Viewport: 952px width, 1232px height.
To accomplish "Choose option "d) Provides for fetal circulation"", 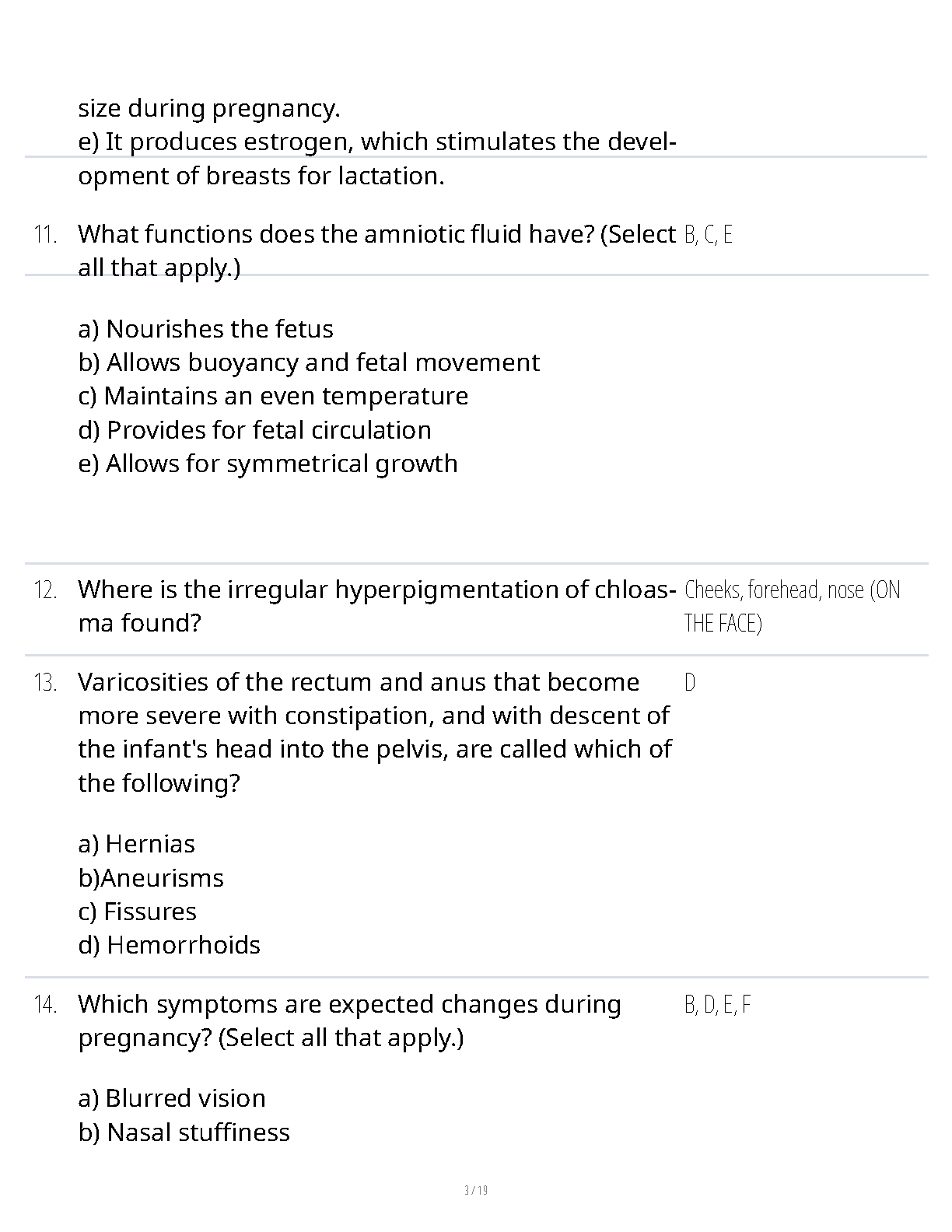I will click(254, 430).
